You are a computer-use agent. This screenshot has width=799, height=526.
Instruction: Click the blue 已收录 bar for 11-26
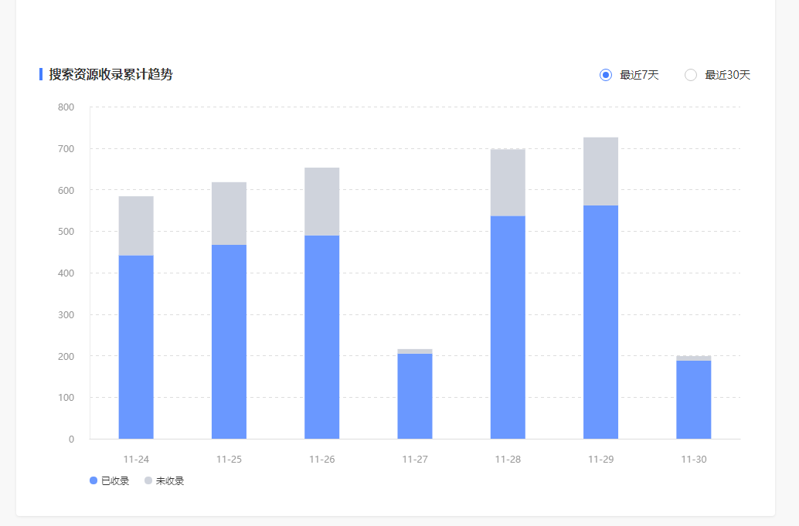[322, 337]
